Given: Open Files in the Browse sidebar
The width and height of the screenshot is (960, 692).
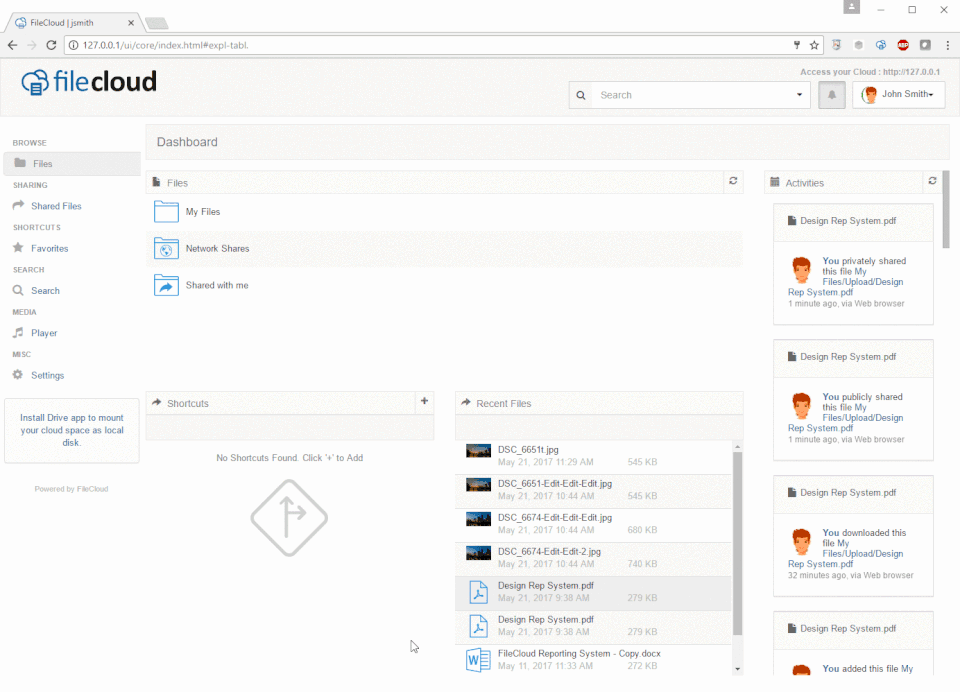Looking at the screenshot, I should [72, 164].
